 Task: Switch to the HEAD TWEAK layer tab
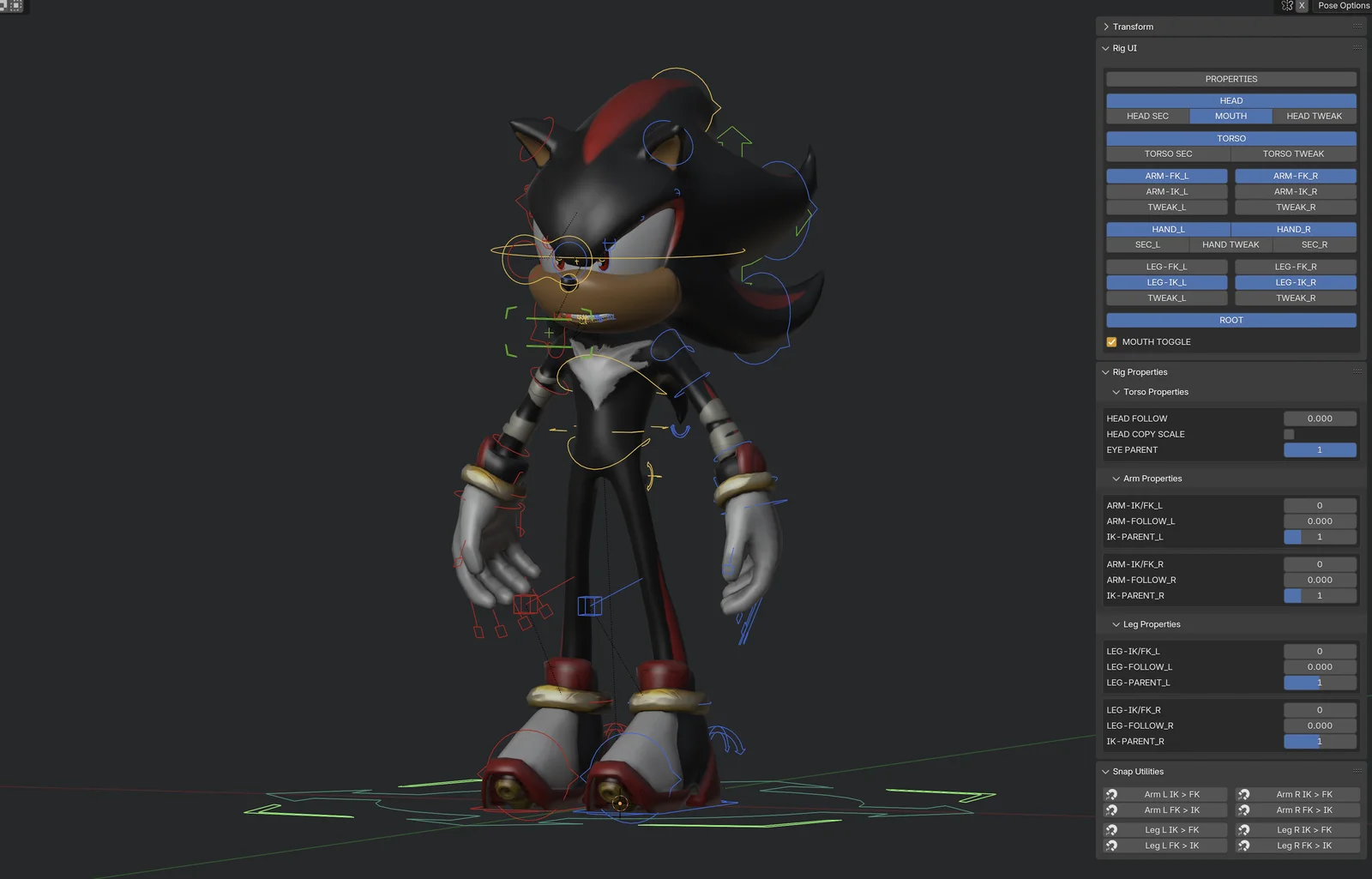(1314, 116)
